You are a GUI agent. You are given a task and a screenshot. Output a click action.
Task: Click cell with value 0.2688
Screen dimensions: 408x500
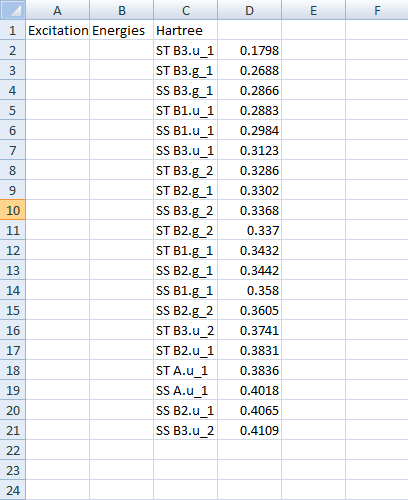249,70
